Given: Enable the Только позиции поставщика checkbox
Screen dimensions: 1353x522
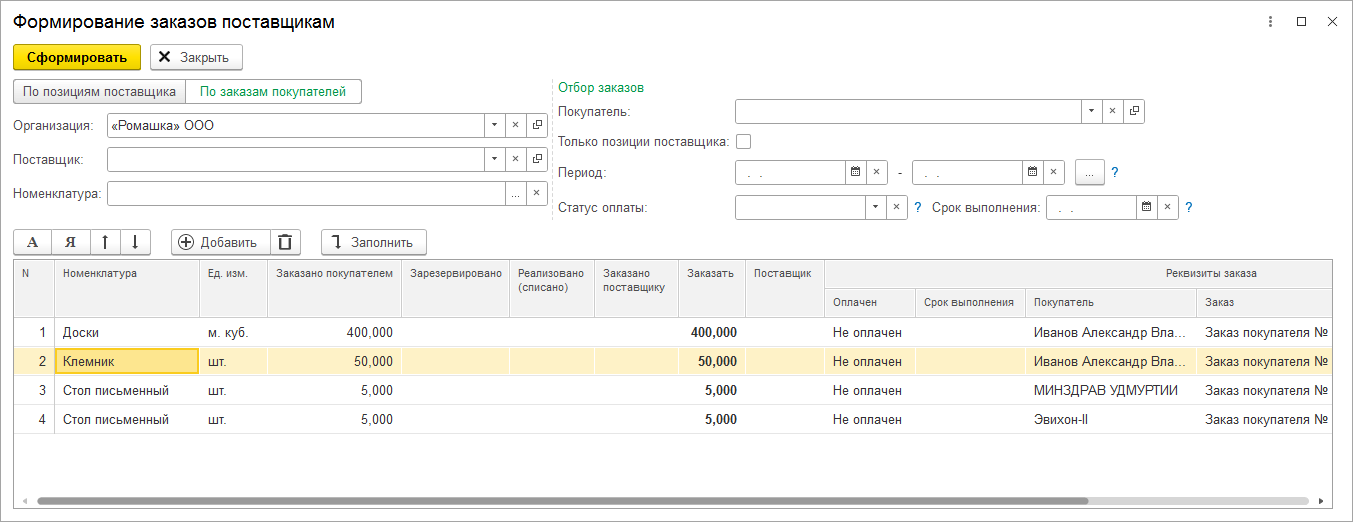Looking at the screenshot, I should click(743, 142).
